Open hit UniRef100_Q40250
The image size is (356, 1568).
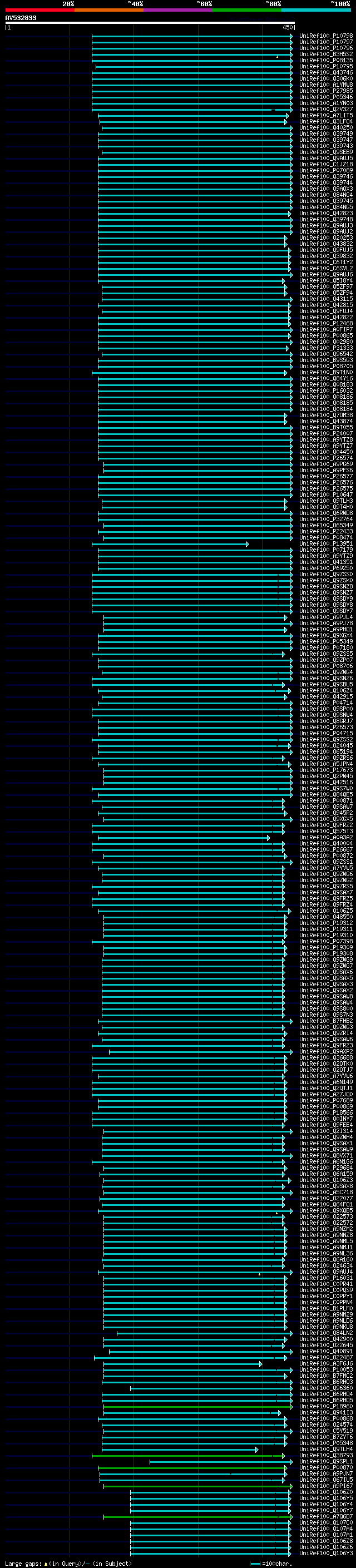[x=326, y=128]
